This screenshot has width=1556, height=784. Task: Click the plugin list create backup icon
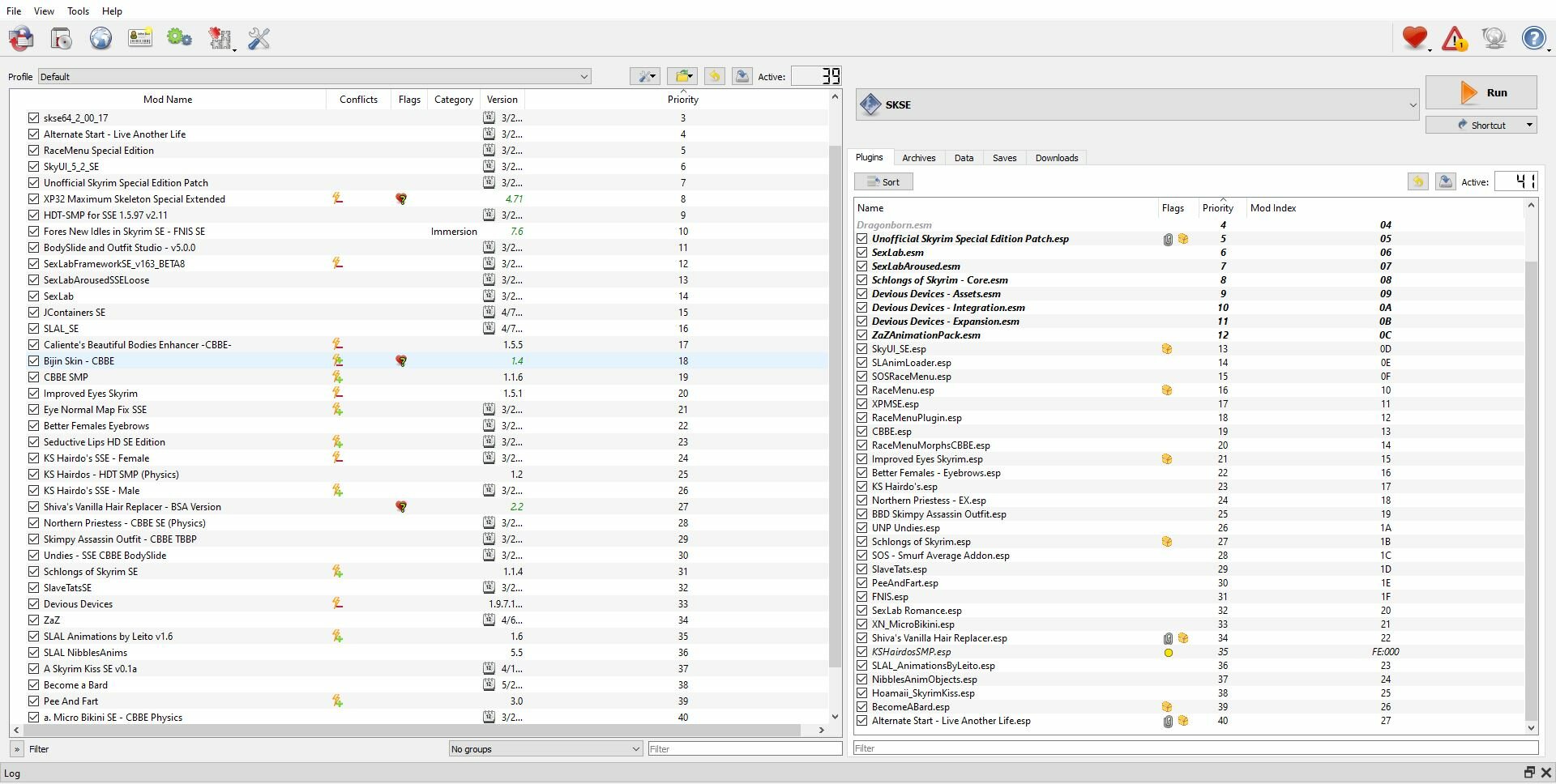(1445, 181)
